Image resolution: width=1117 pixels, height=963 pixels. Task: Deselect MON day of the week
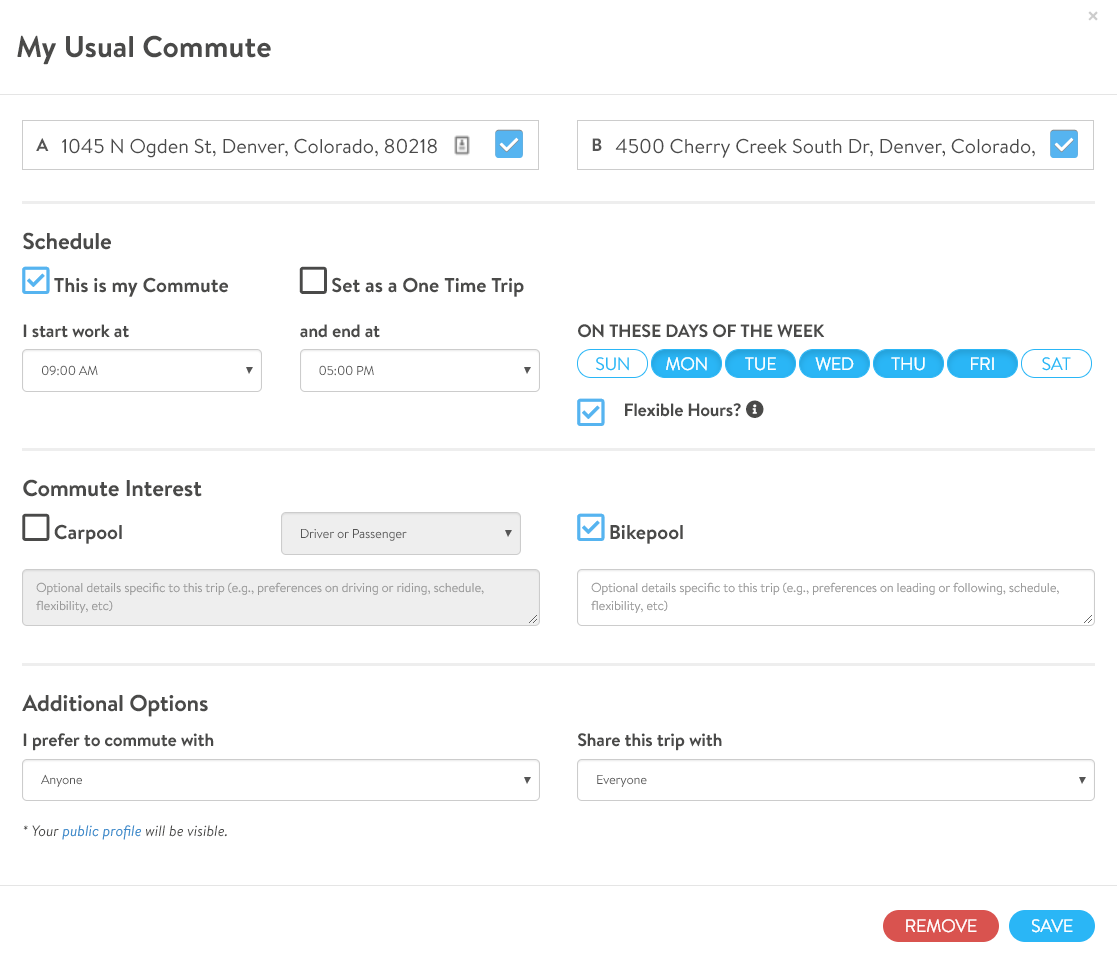click(x=686, y=364)
